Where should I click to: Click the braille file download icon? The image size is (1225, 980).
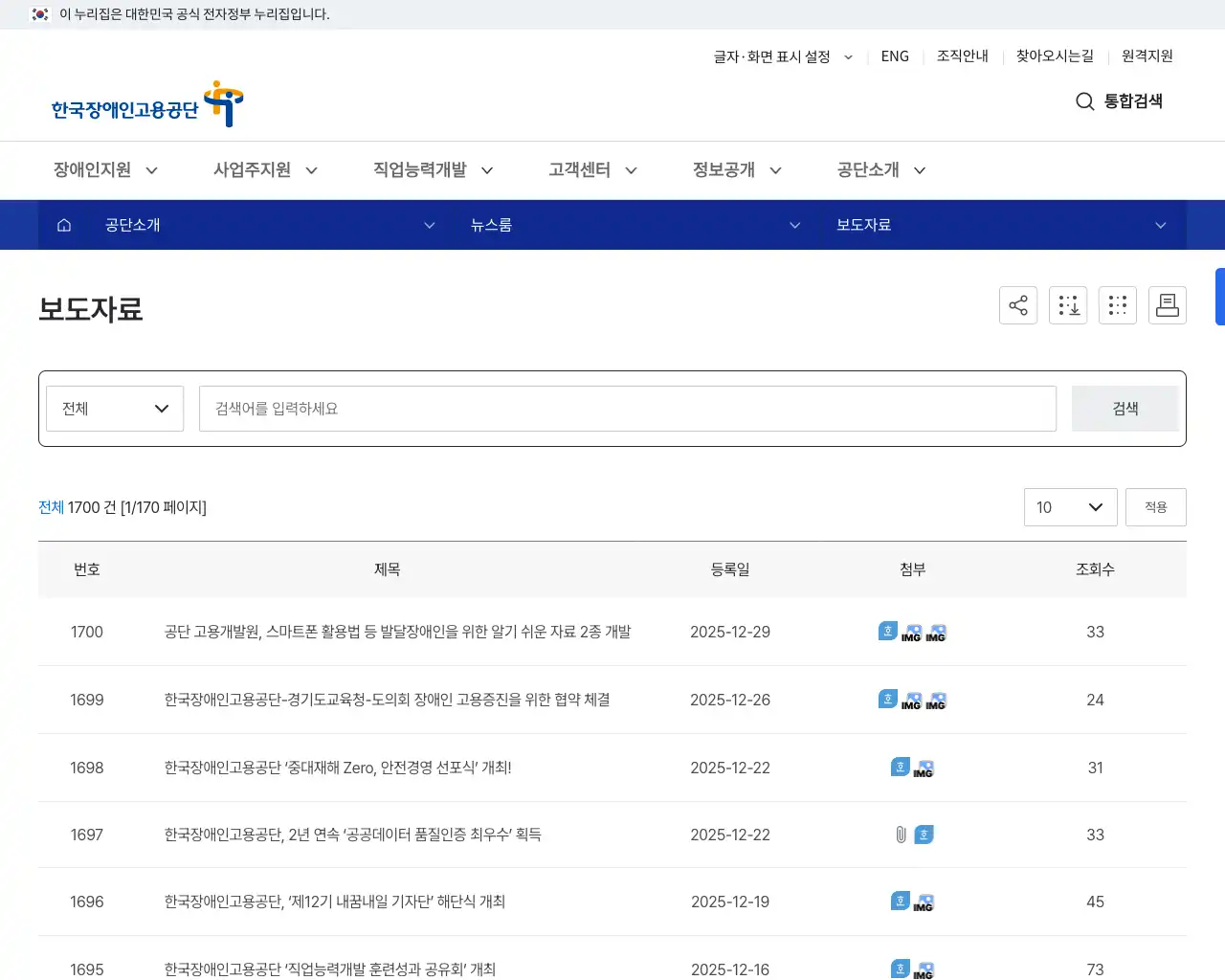[1068, 304]
